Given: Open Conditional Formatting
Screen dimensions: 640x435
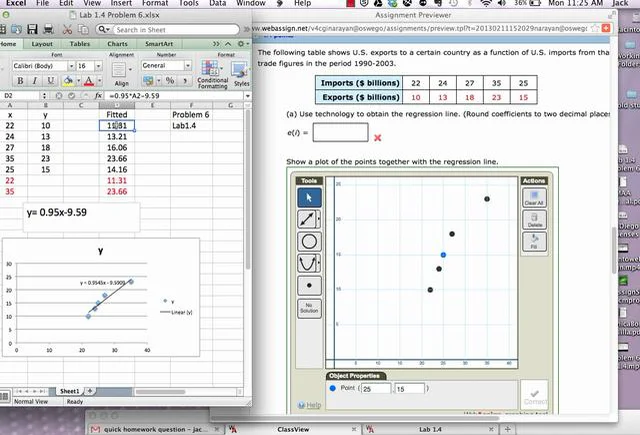Looking at the screenshot, I should click(x=212, y=74).
